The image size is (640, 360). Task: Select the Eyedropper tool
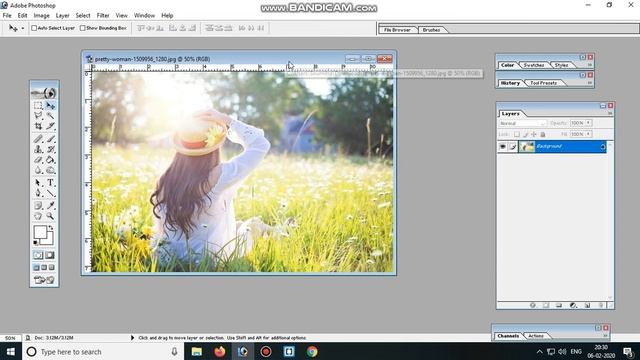coord(50,205)
